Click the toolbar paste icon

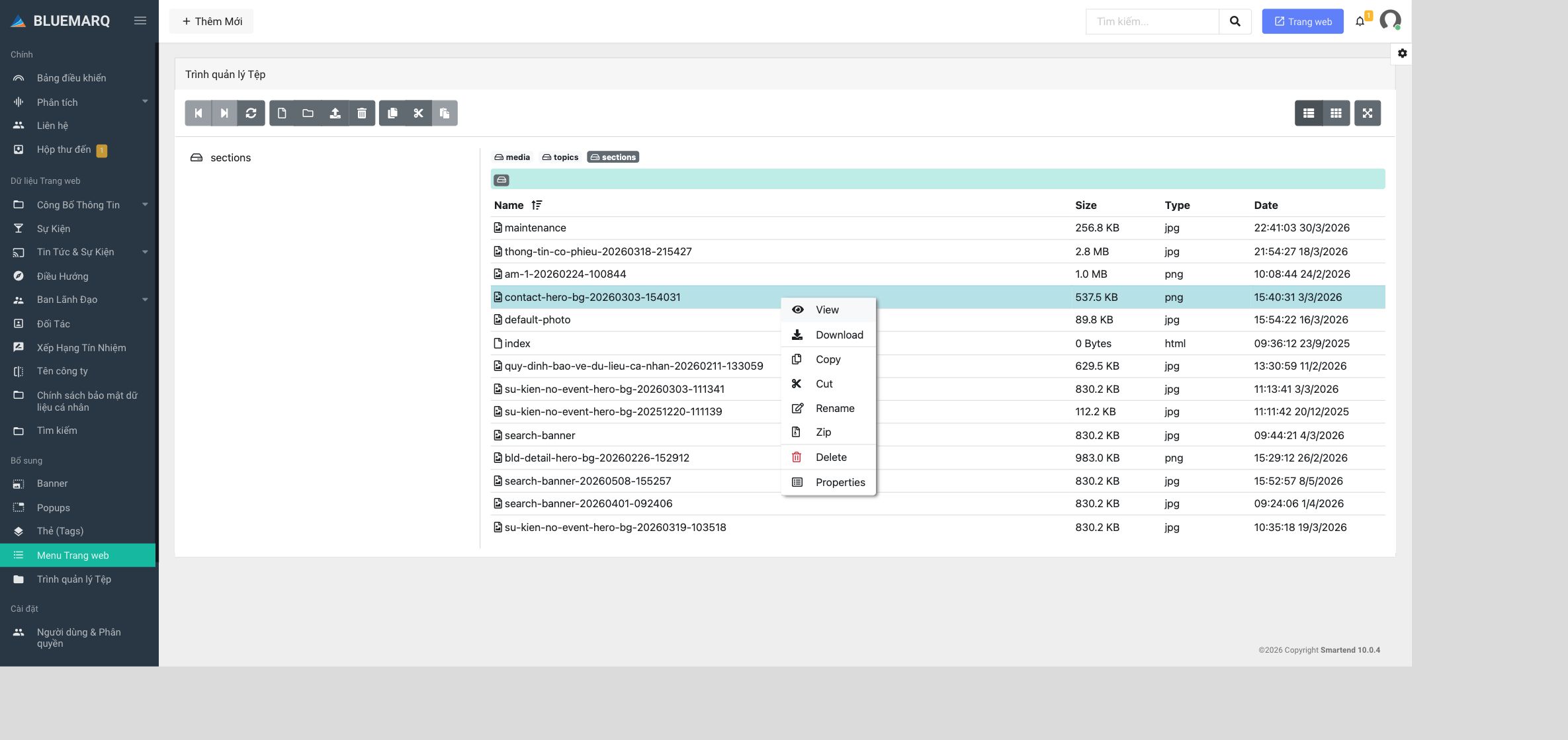445,113
